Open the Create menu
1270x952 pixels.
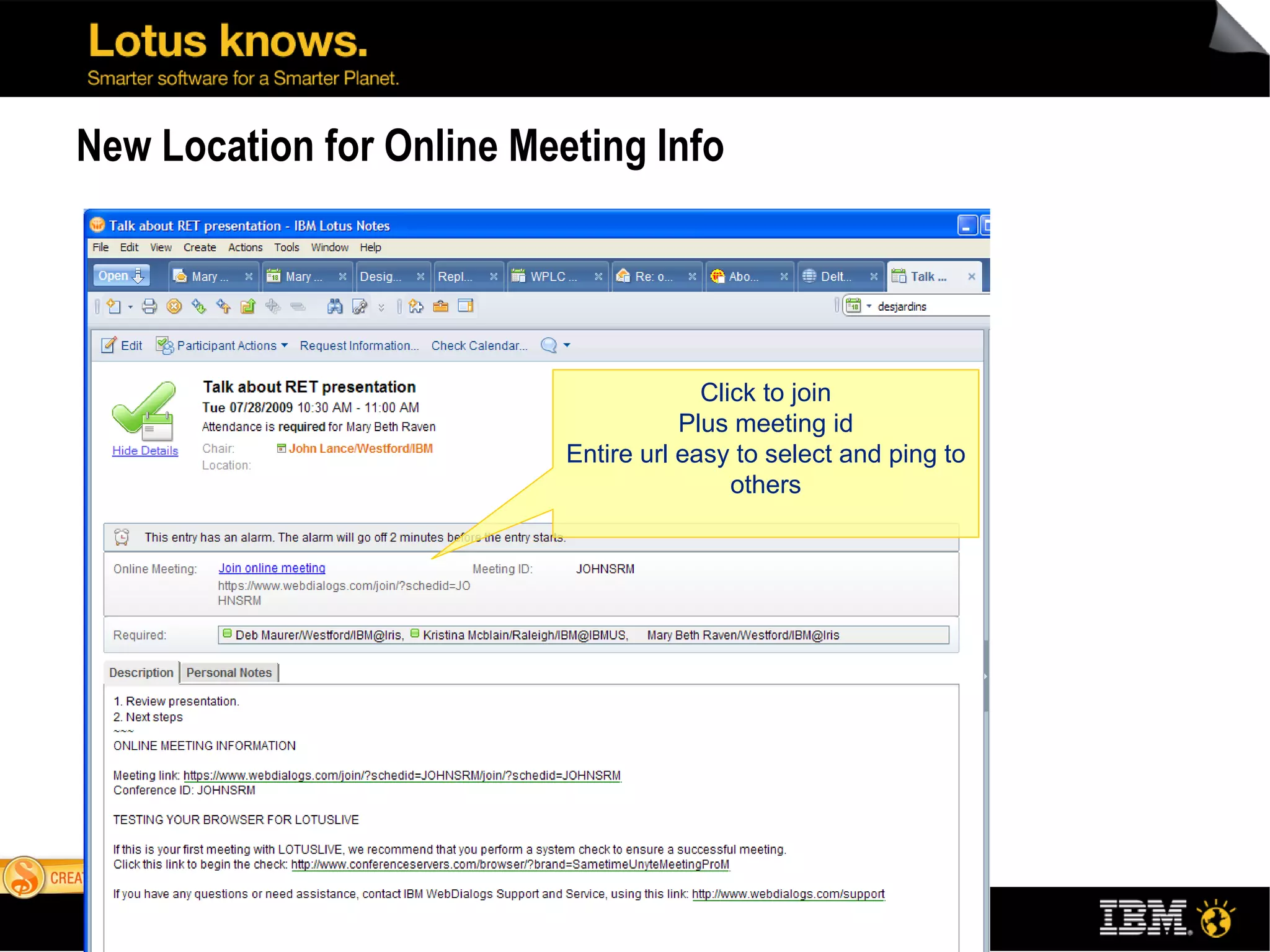coord(200,247)
